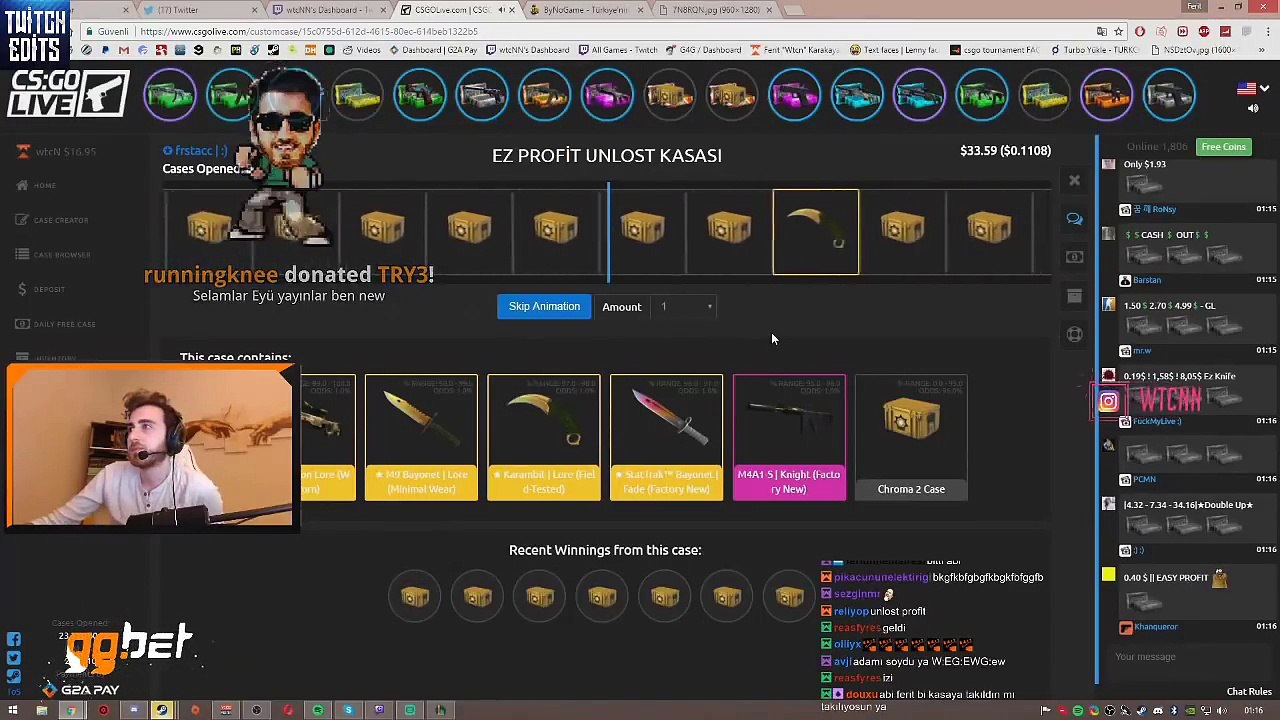Click the browser address bar URL
Screen dimensions: 1280x720
point(309,31)
